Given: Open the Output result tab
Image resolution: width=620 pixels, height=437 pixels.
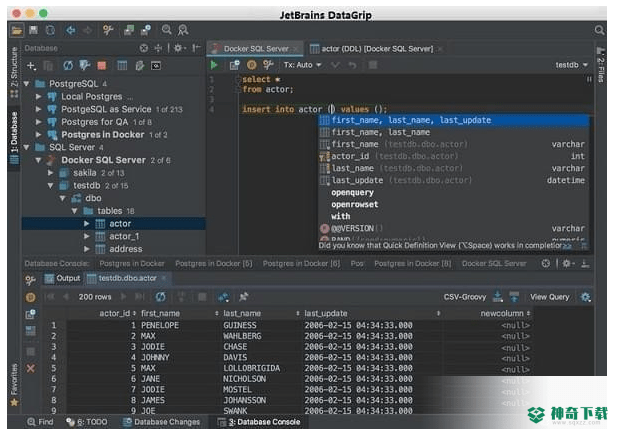Looking at the screenshot, I should tap(62, 278).
